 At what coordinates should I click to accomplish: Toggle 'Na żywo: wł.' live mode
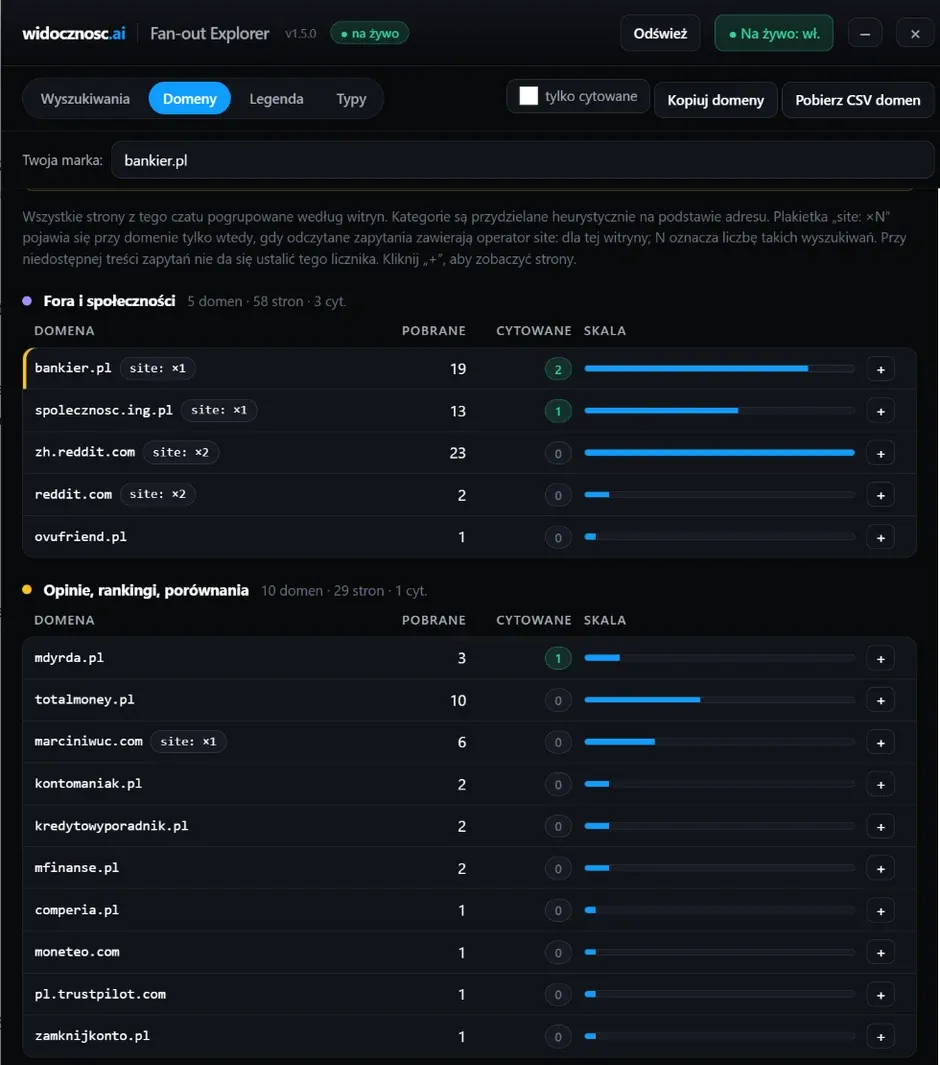[774, 33]
